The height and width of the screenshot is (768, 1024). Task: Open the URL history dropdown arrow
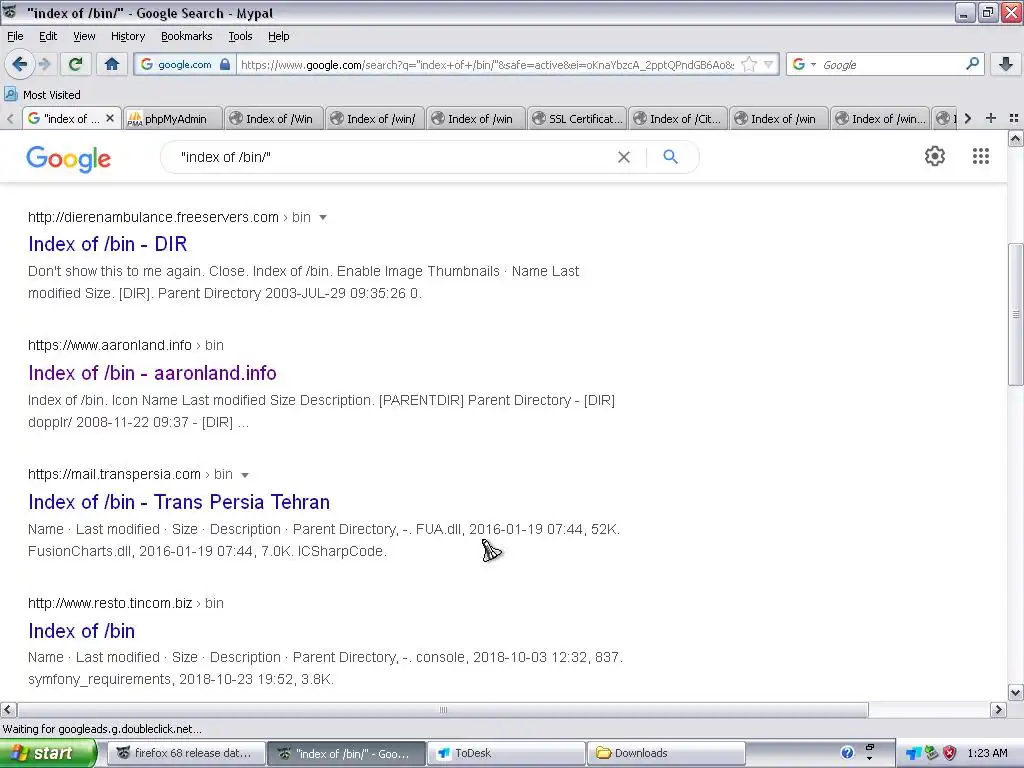[769, 64]
